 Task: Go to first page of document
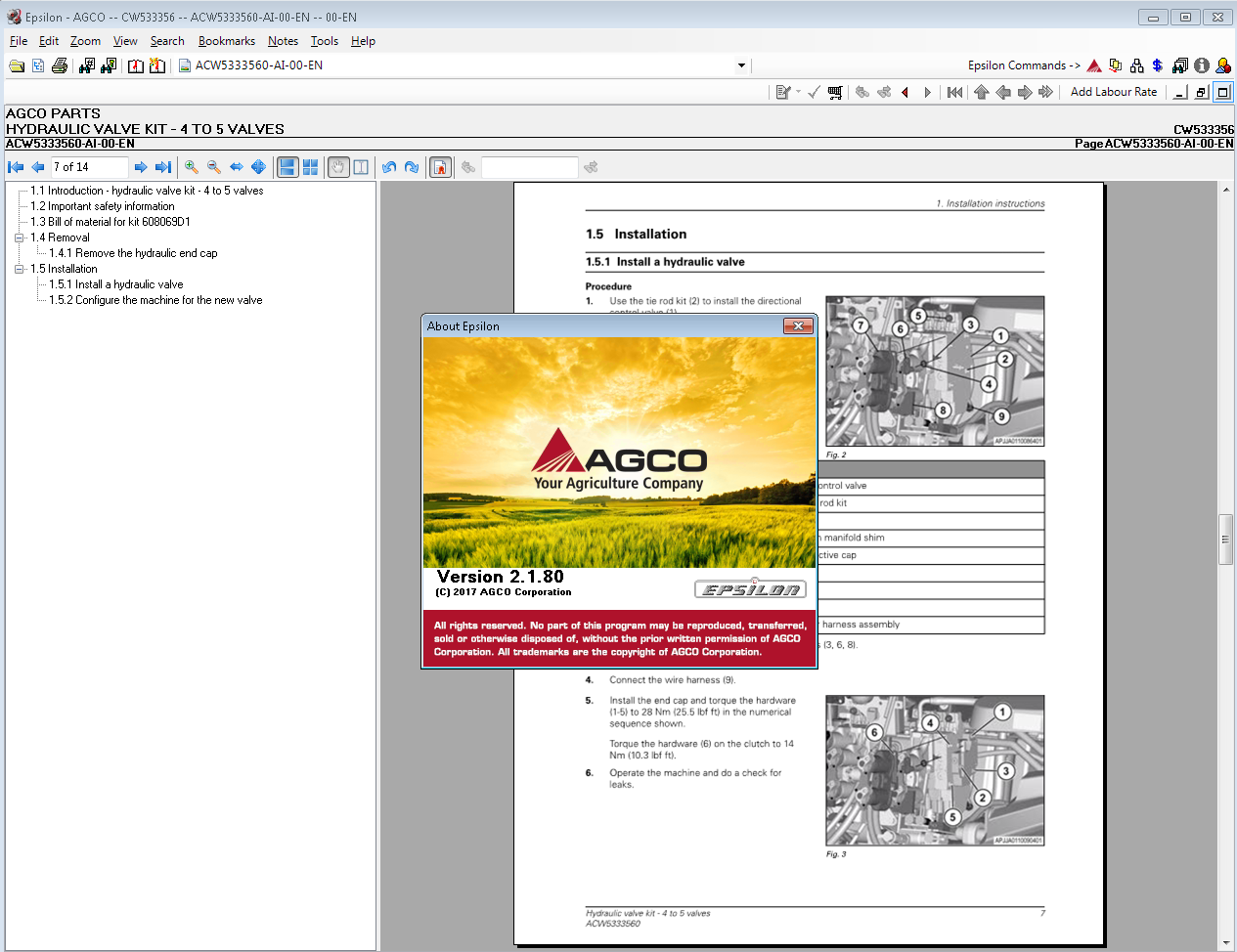tap(16, 167)
